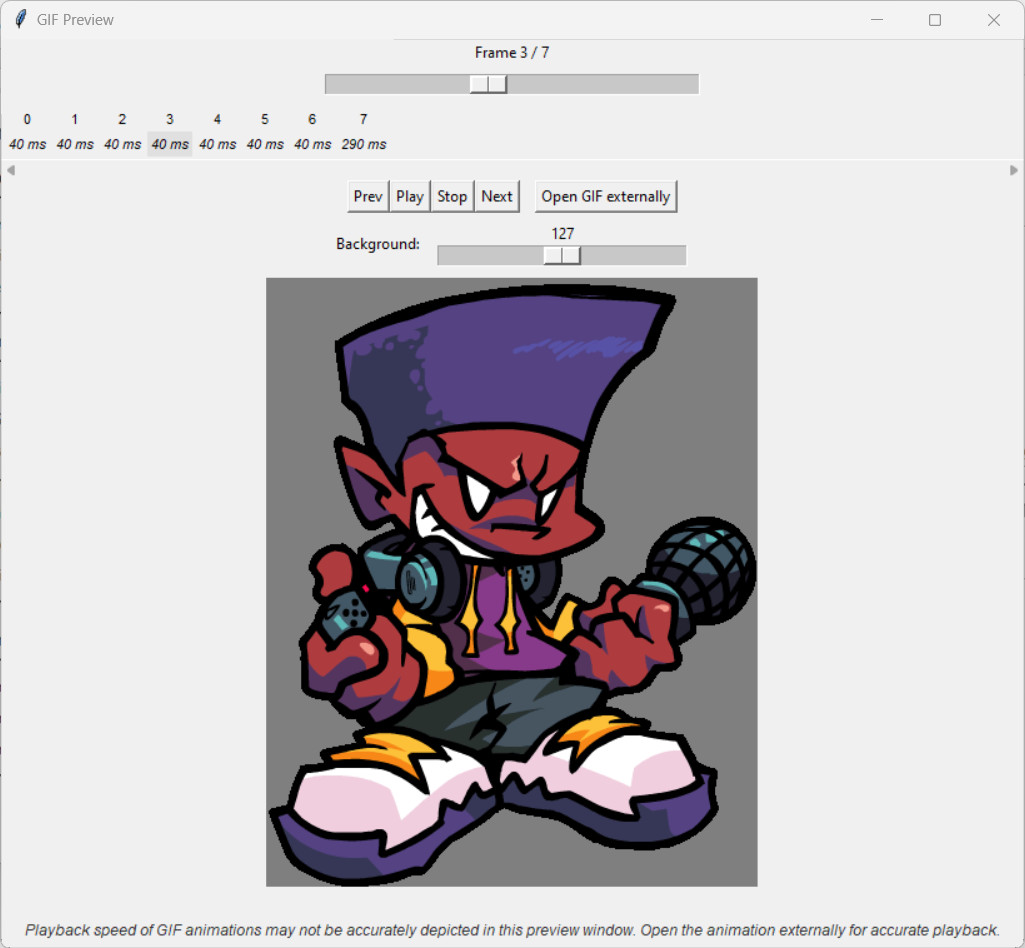Advance one frame with the Next button
This screenshot has height=948, width=1025.
(497, 195)
